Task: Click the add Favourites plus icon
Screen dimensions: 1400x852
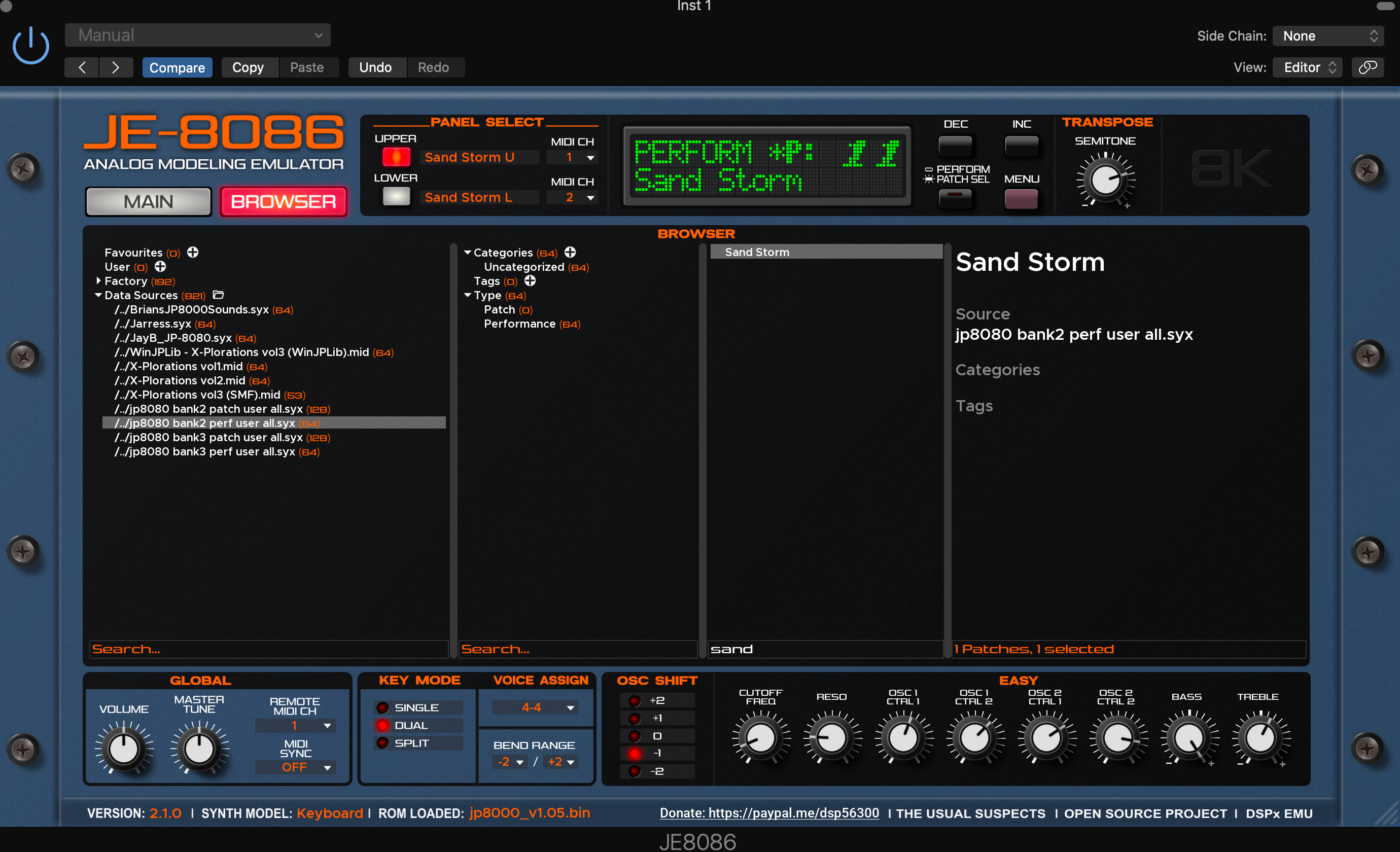Action: 193,252
